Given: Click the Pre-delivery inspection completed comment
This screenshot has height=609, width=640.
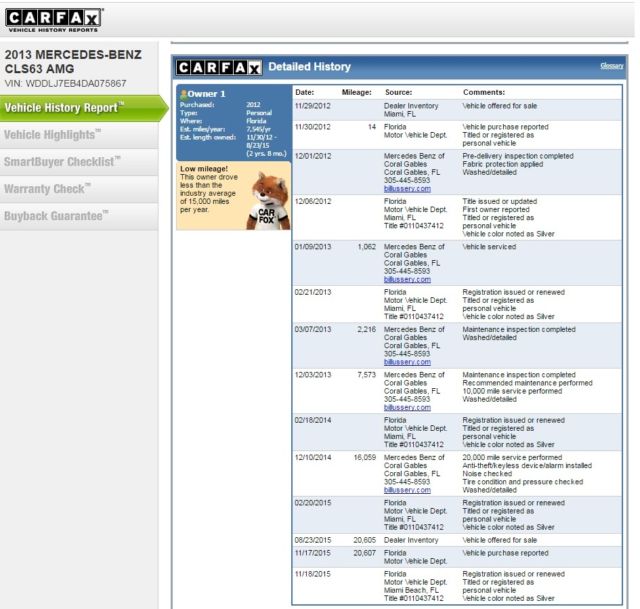Looking at the screenshot, I should pos(518,156).
